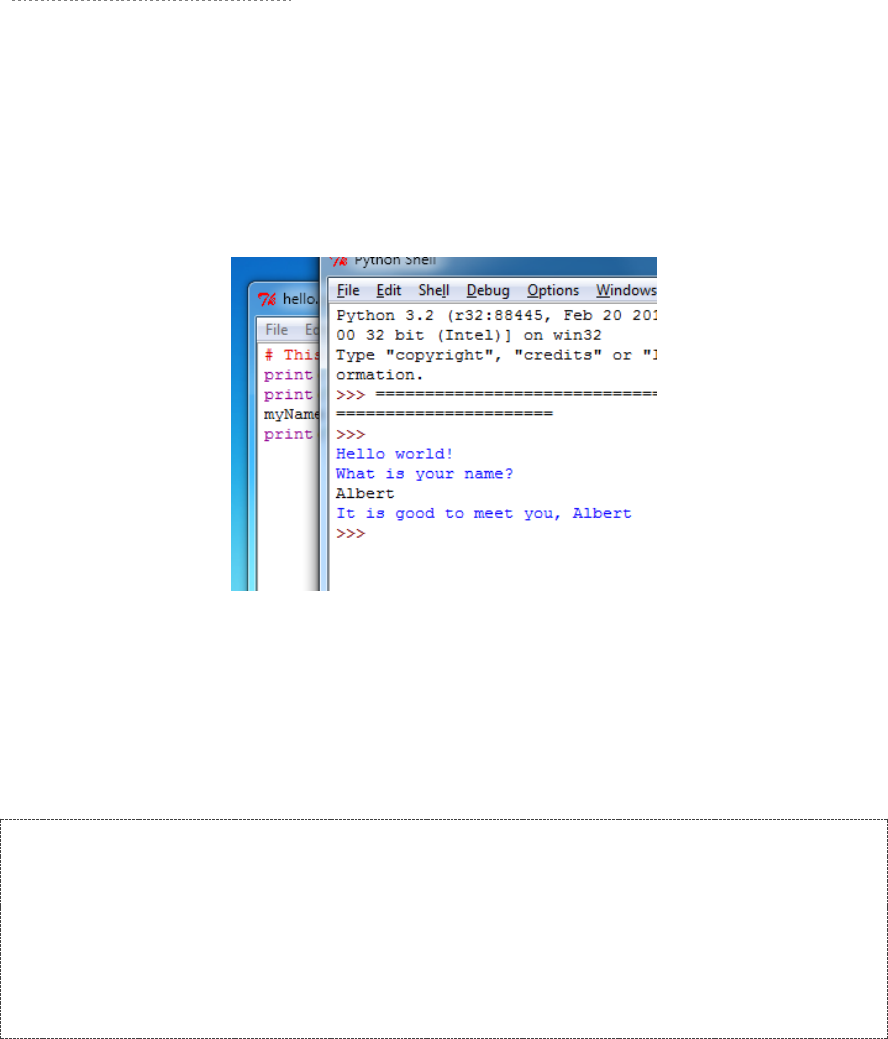Click the 'Python 3.2' version line
The width and height of the screenshot is (888, 1039).
tap(496, 315)
